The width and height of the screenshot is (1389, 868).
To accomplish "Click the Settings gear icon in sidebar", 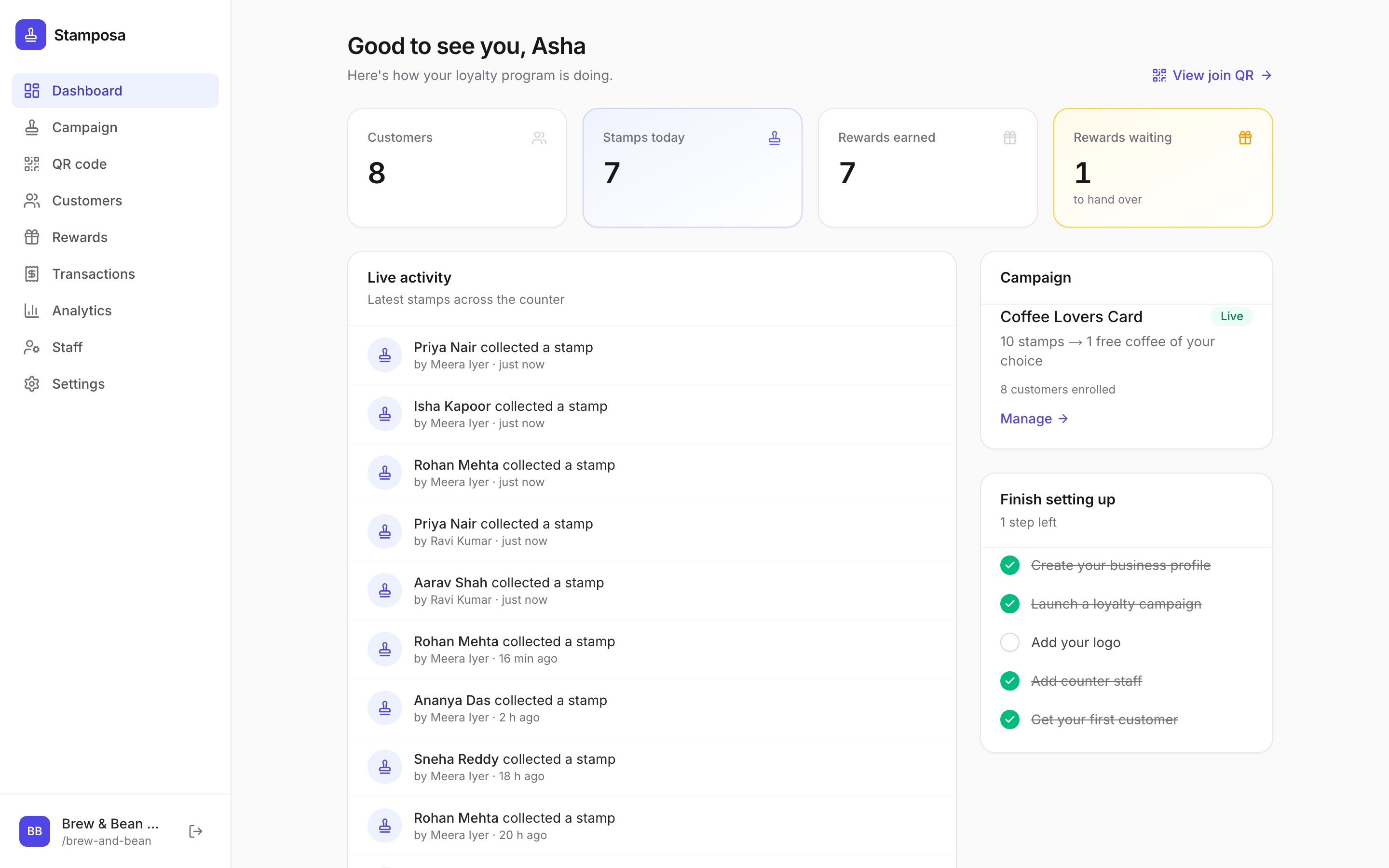I will click(x=31, y=384).
